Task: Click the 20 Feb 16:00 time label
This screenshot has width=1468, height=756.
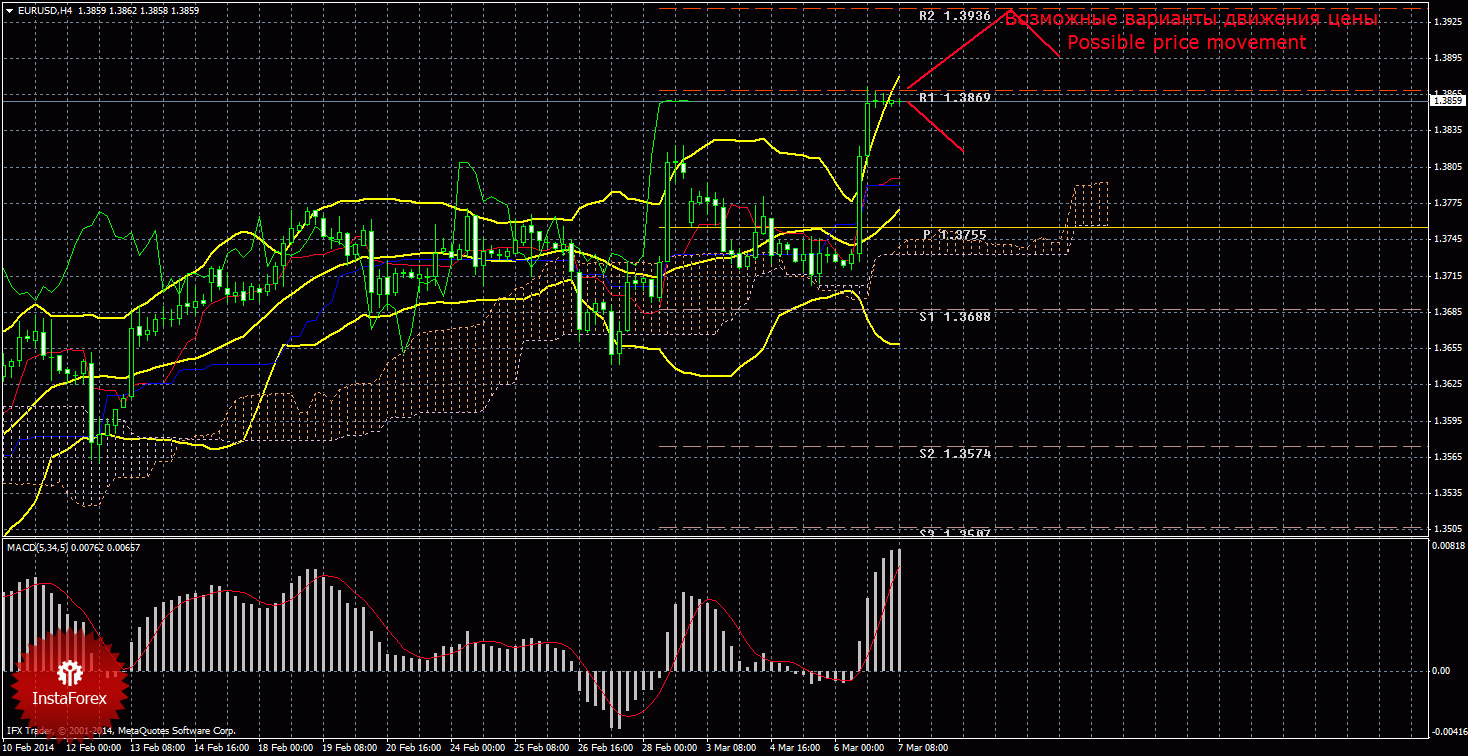Action: click(414, 748)
